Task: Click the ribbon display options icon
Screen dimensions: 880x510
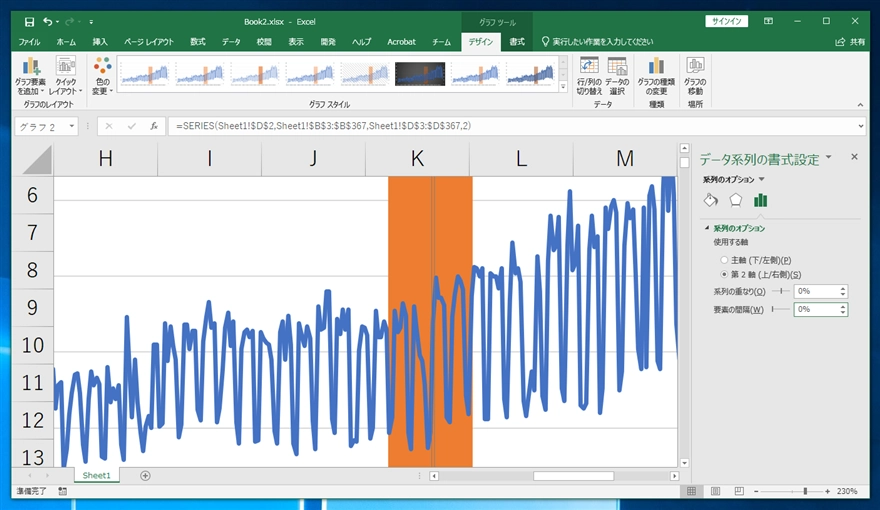Action: (768, 21)
